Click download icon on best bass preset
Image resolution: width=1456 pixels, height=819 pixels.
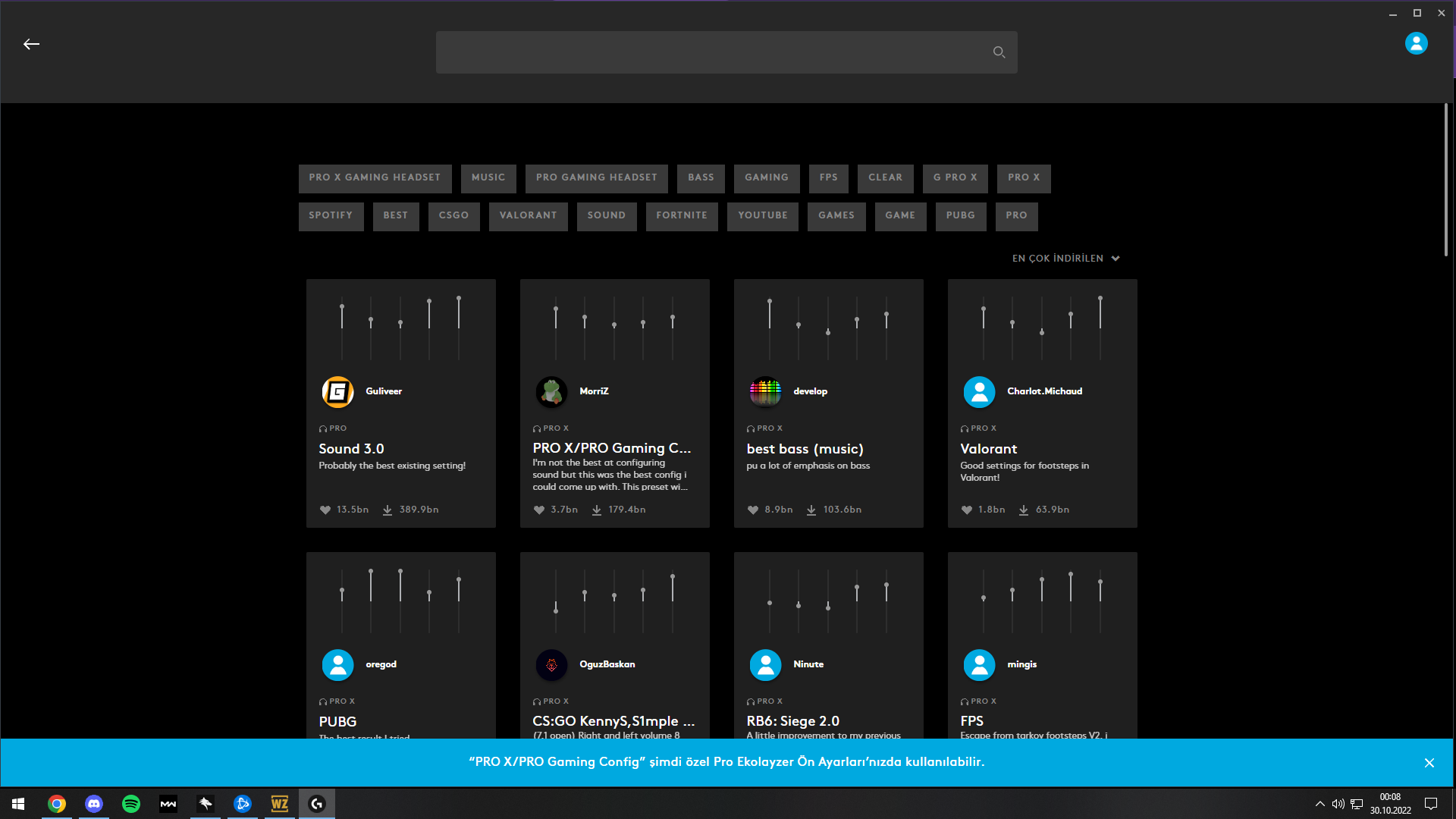coord(811,510)
